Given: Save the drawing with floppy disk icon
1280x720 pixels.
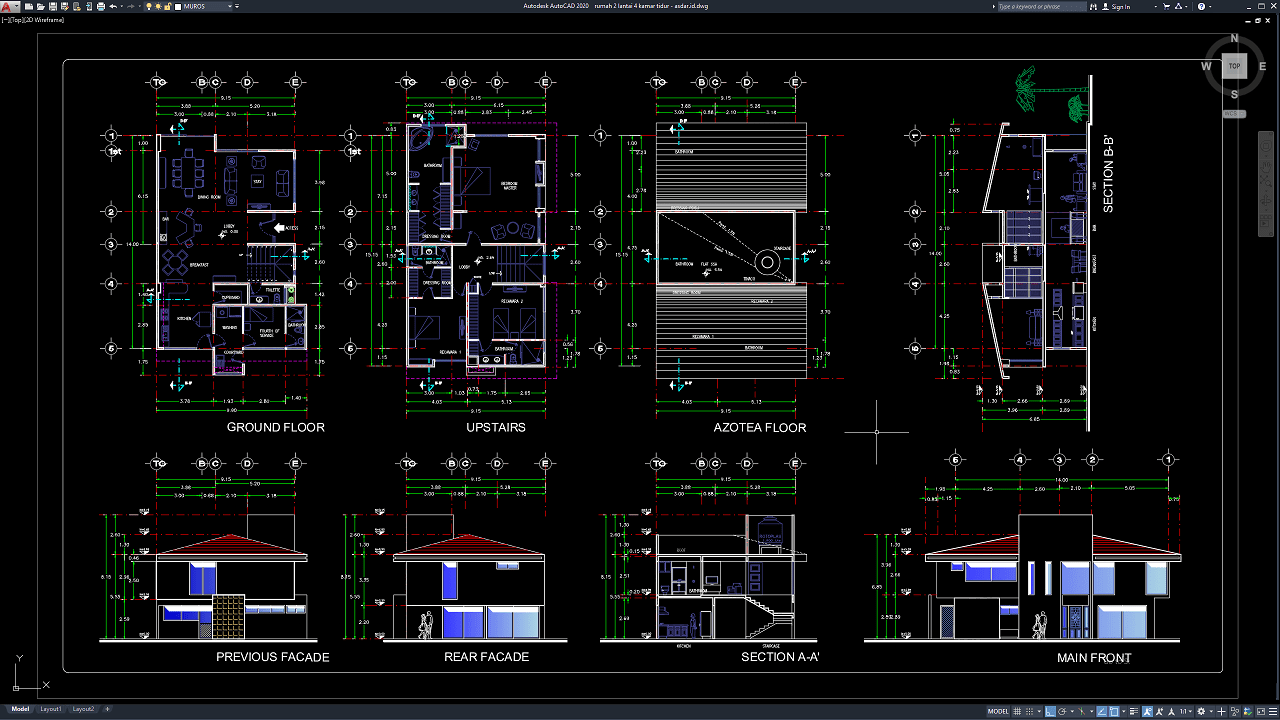Looking at the screenshot, I should (x=53, y=6).
